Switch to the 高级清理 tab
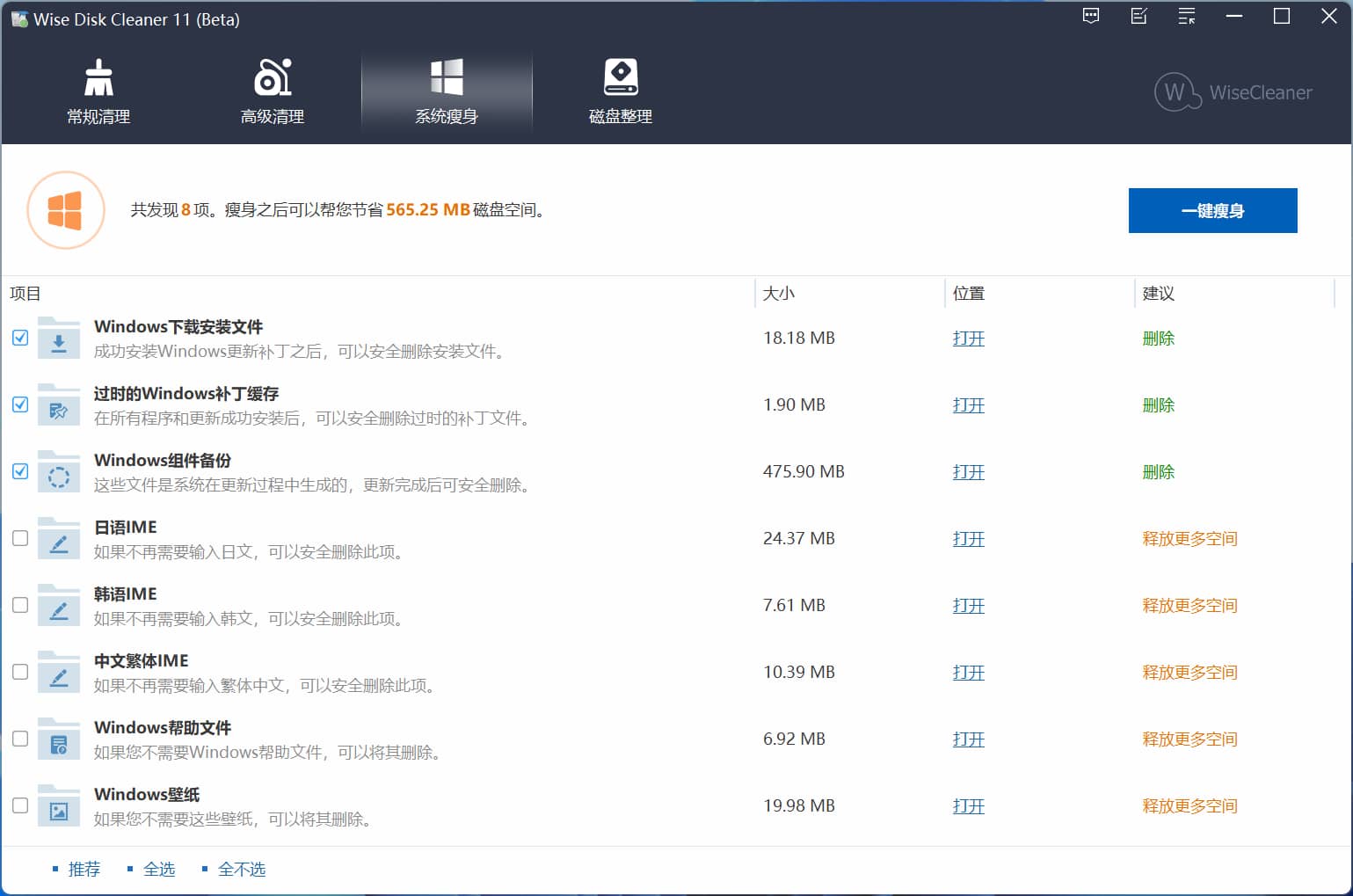1353x896 pixels. [x=273, y=92]
